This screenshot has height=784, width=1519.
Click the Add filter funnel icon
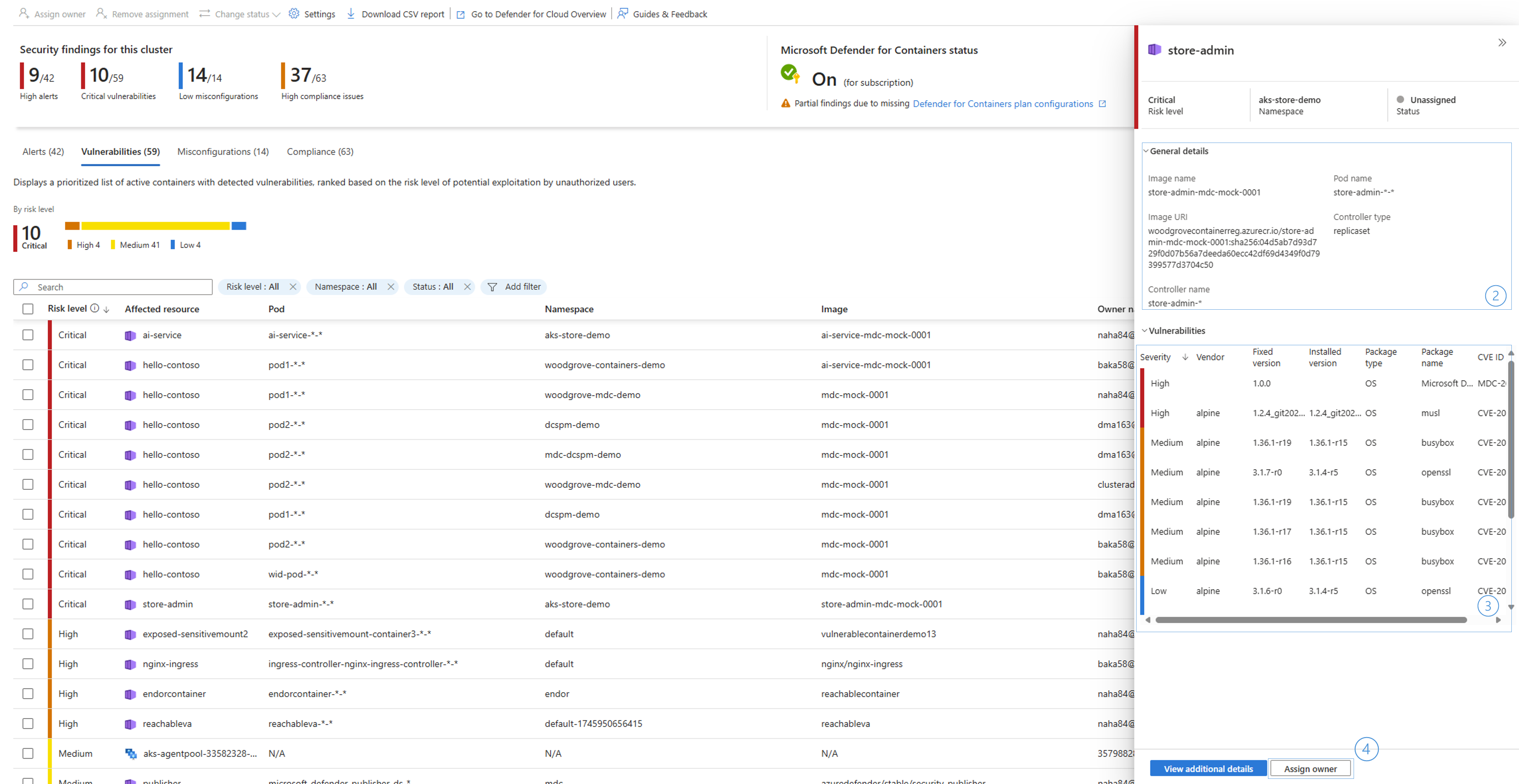tap(492, 287)
